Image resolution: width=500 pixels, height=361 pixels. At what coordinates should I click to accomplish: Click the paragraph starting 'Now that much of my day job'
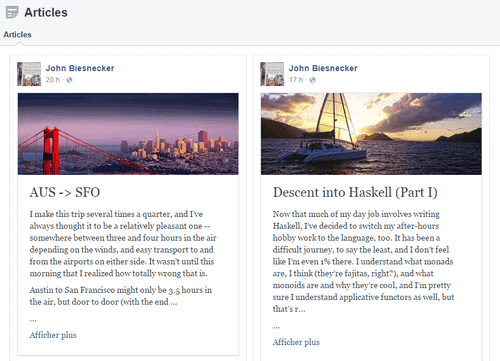(x=363, y=262)
